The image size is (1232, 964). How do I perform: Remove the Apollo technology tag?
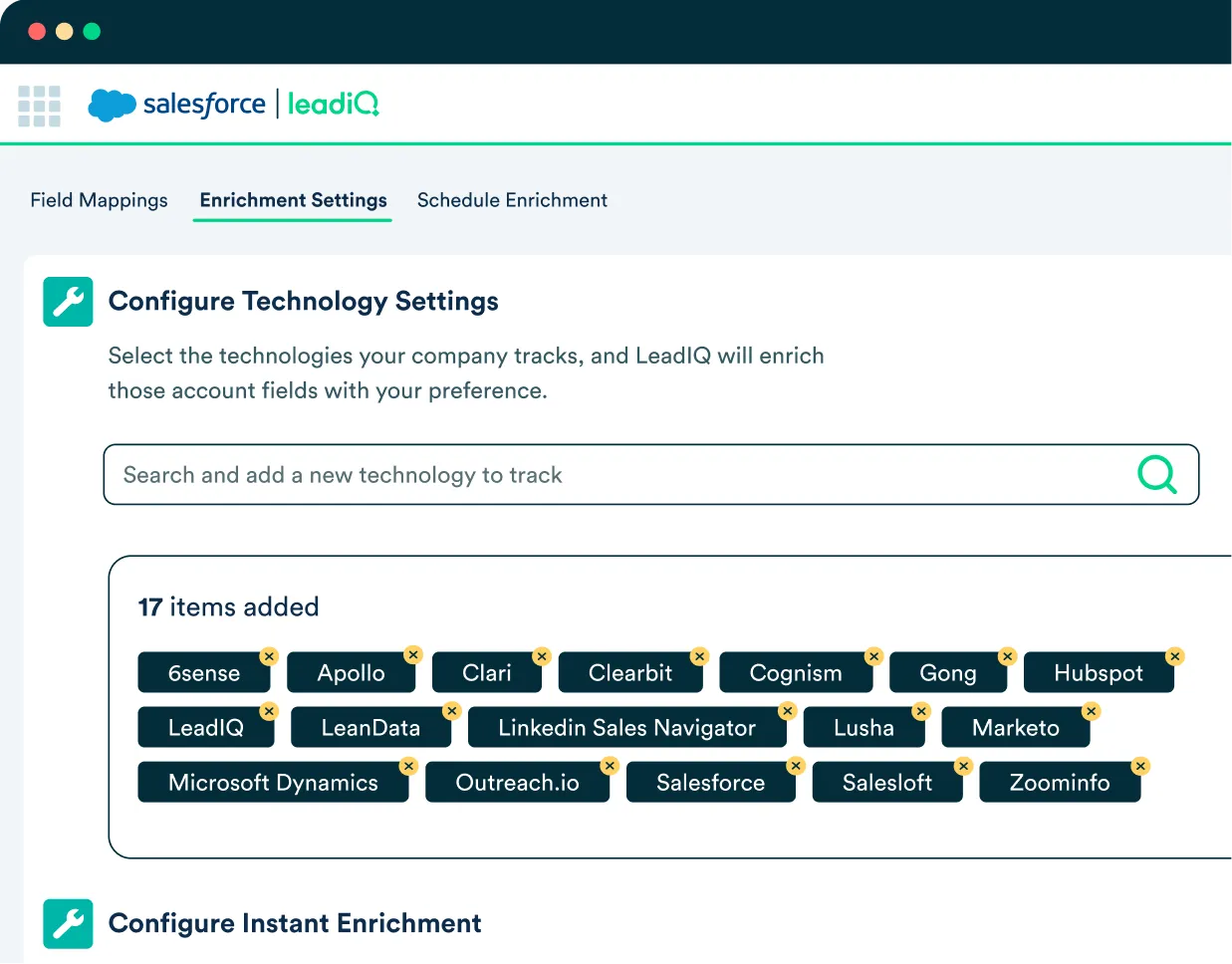point(413,654)
